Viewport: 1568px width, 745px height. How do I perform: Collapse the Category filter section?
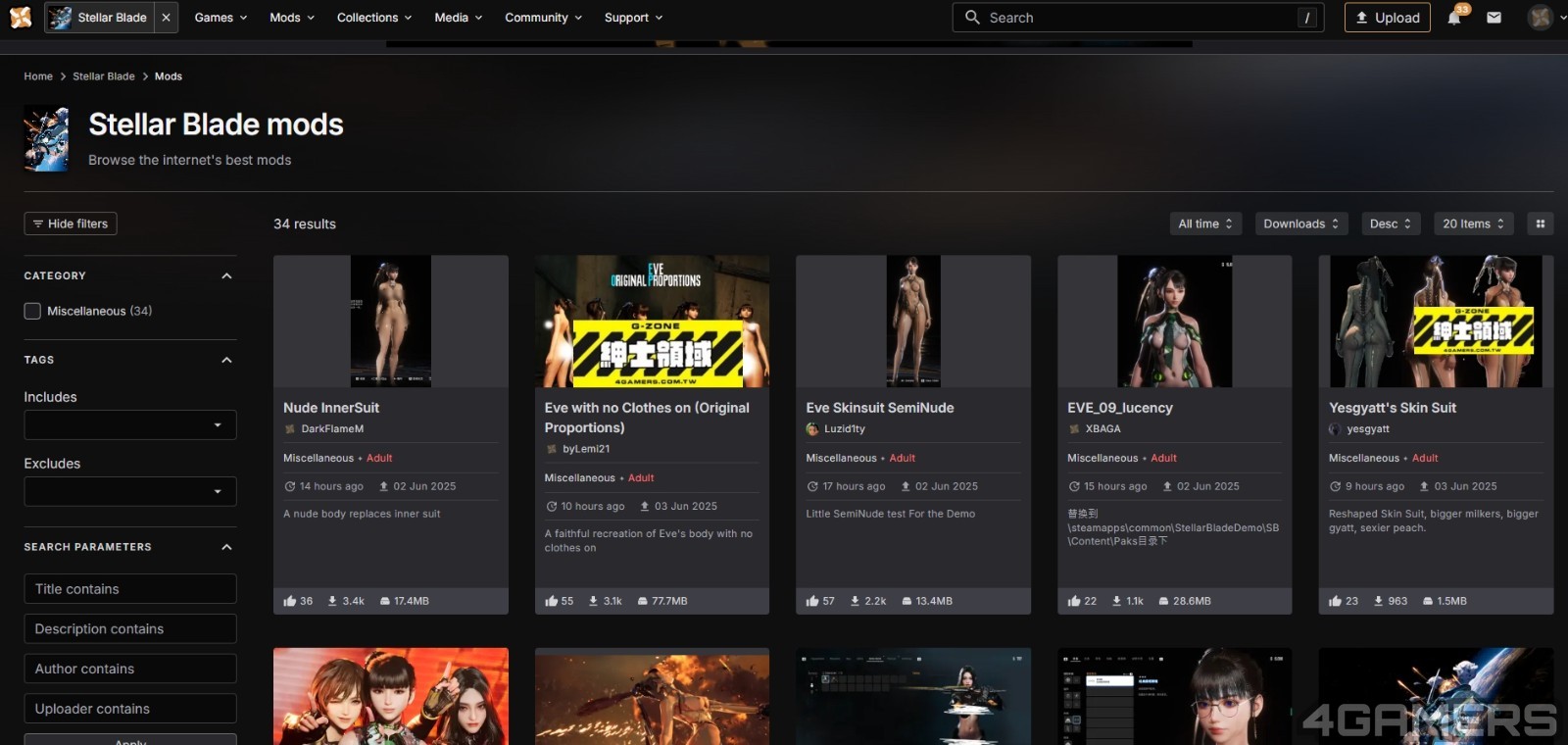(x=226, y=275)
